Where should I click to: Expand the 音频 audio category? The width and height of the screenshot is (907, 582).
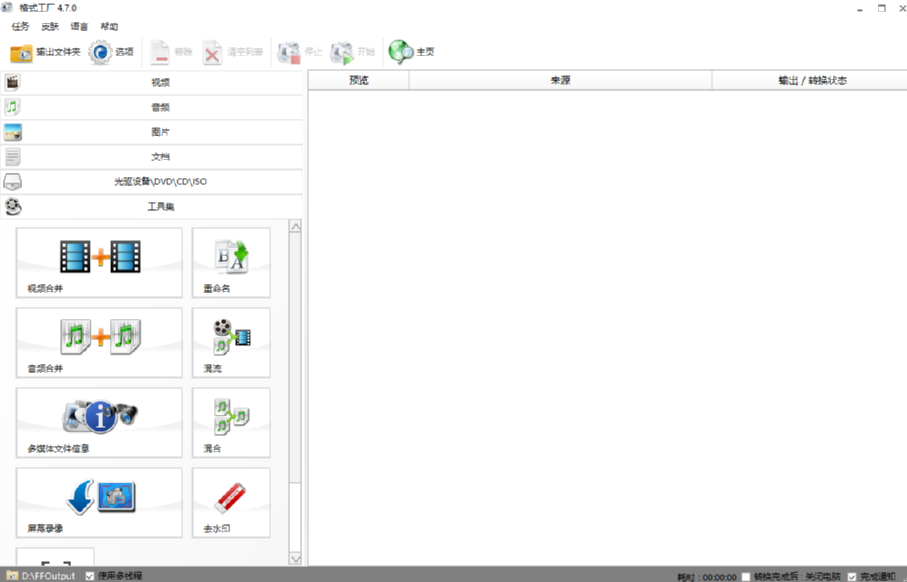click(x=152, y=108)
